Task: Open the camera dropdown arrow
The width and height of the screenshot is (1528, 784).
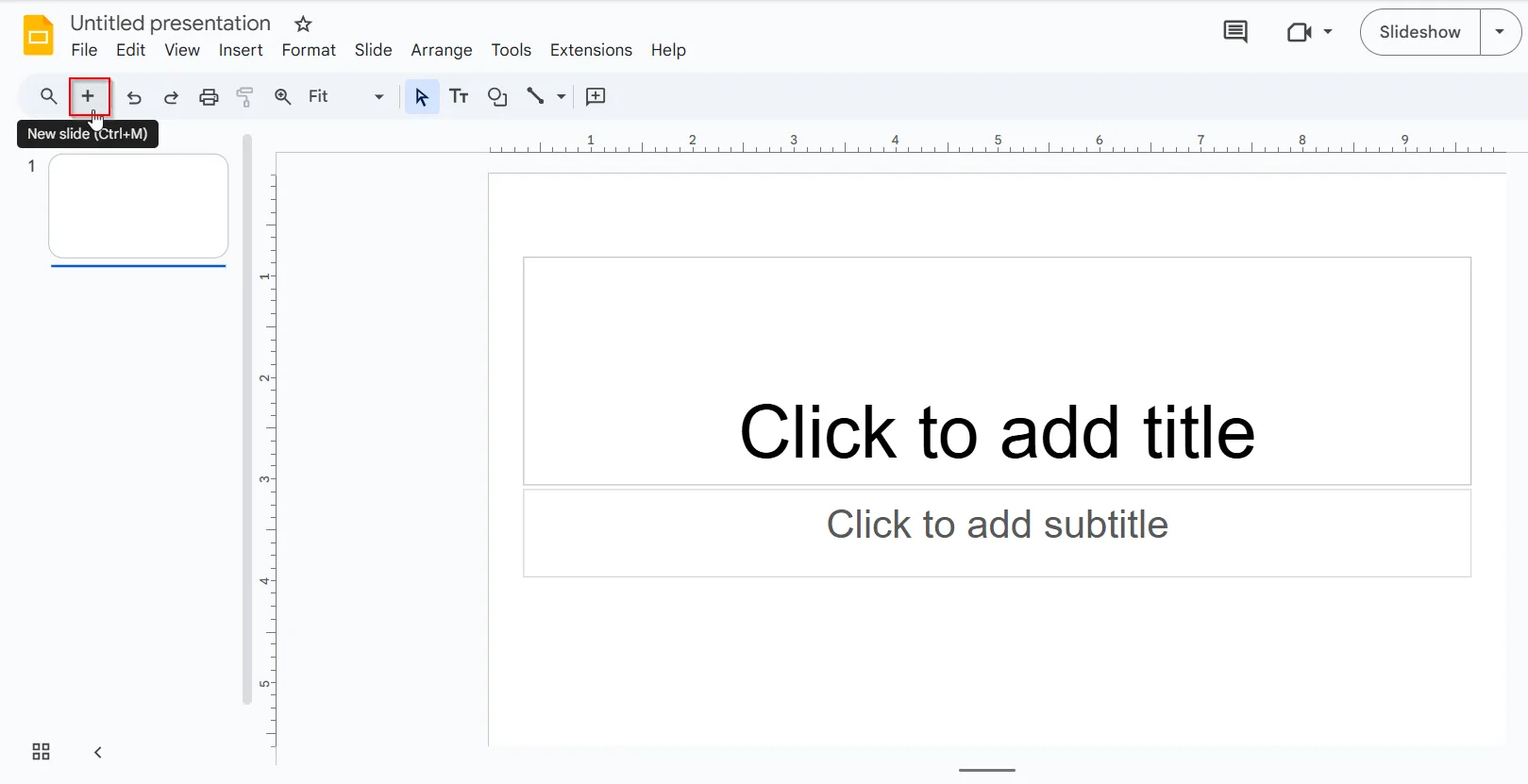Action: click(x=1328, y=32)
